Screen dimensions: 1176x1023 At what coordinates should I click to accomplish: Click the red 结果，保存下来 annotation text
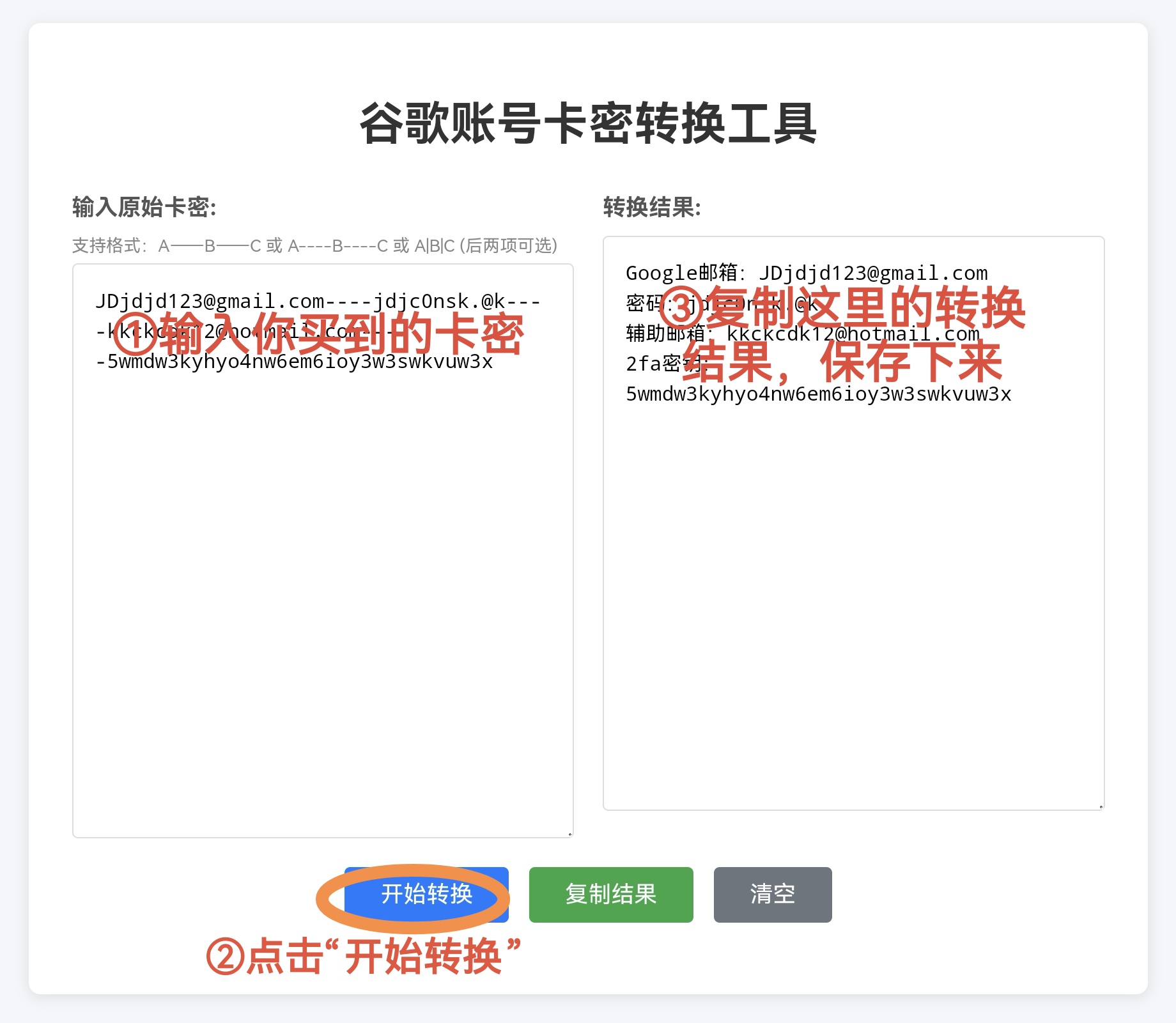pos(842,362)
